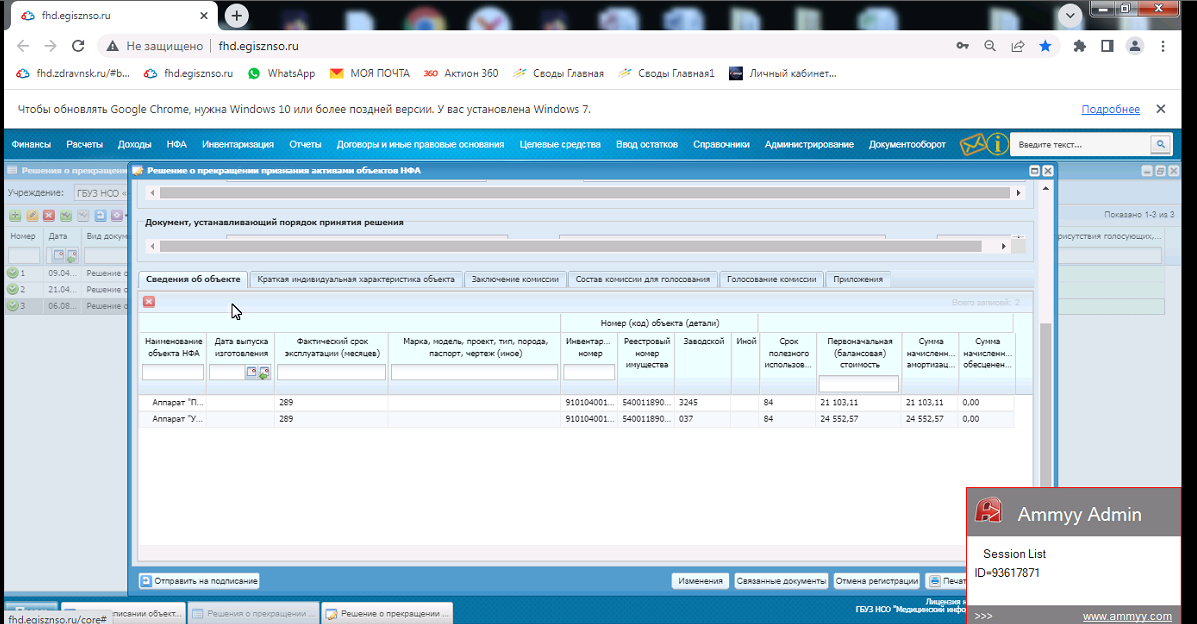
Task: Click the Отправить на подписание button
Action: pyautogui.click(x=199, y=581)
